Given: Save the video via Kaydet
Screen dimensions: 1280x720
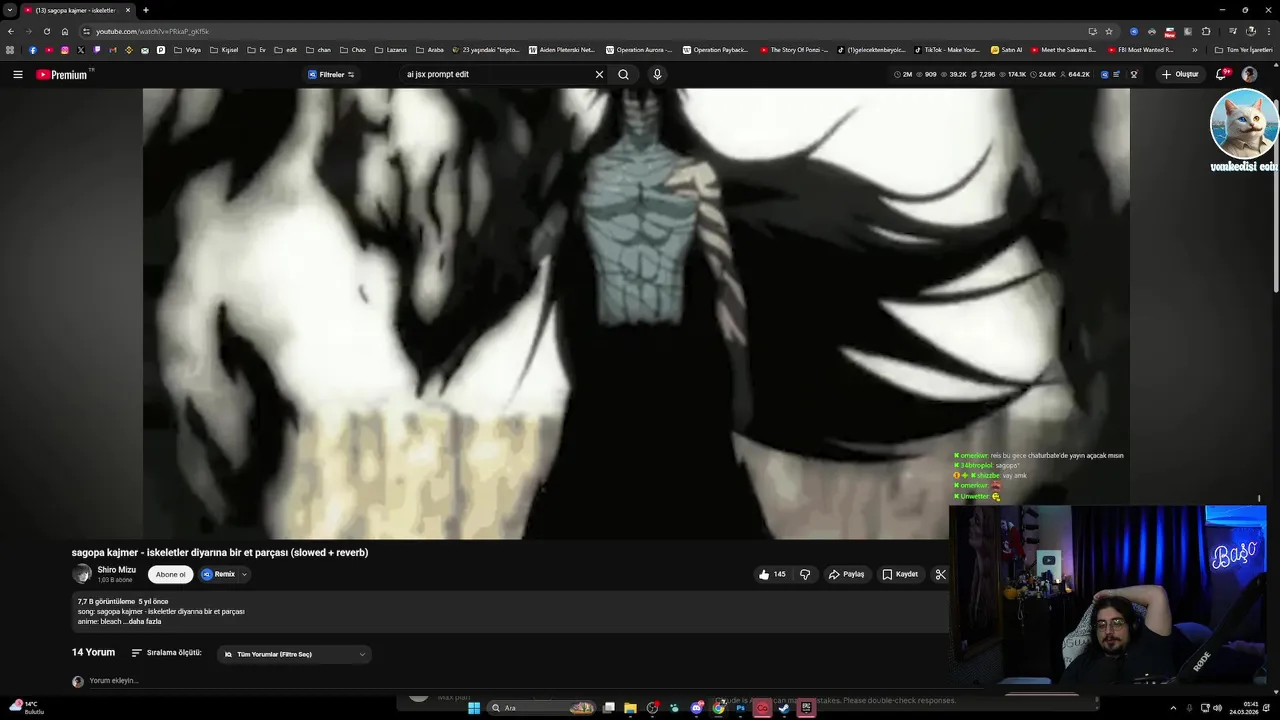Looking at the screenshot, I should point(900,574).
